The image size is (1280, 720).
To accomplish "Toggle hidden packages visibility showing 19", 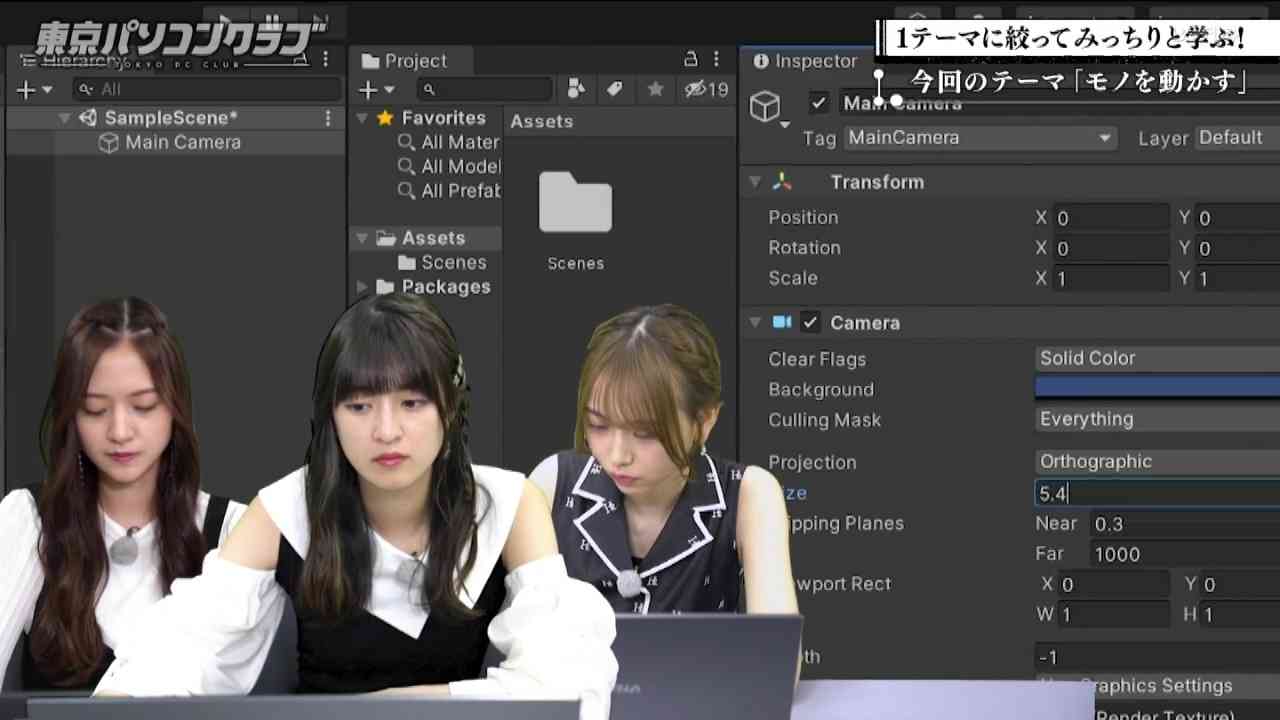I will click(x=706, y=90).
